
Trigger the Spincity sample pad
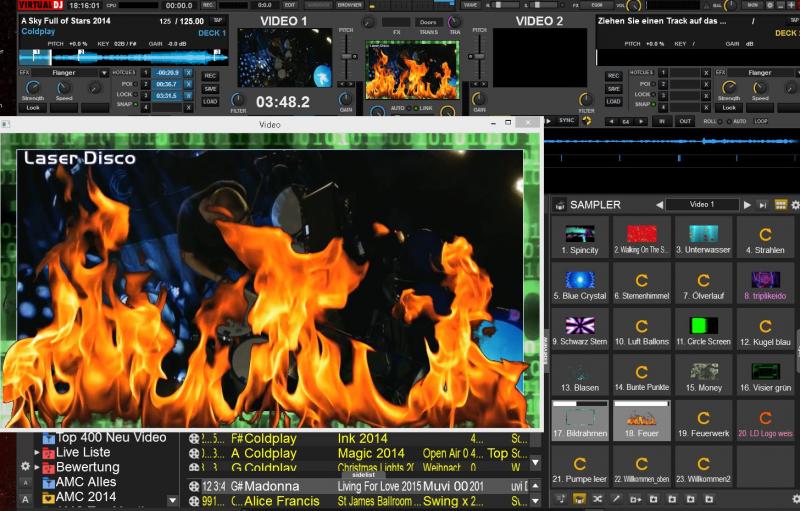point(580,238)
